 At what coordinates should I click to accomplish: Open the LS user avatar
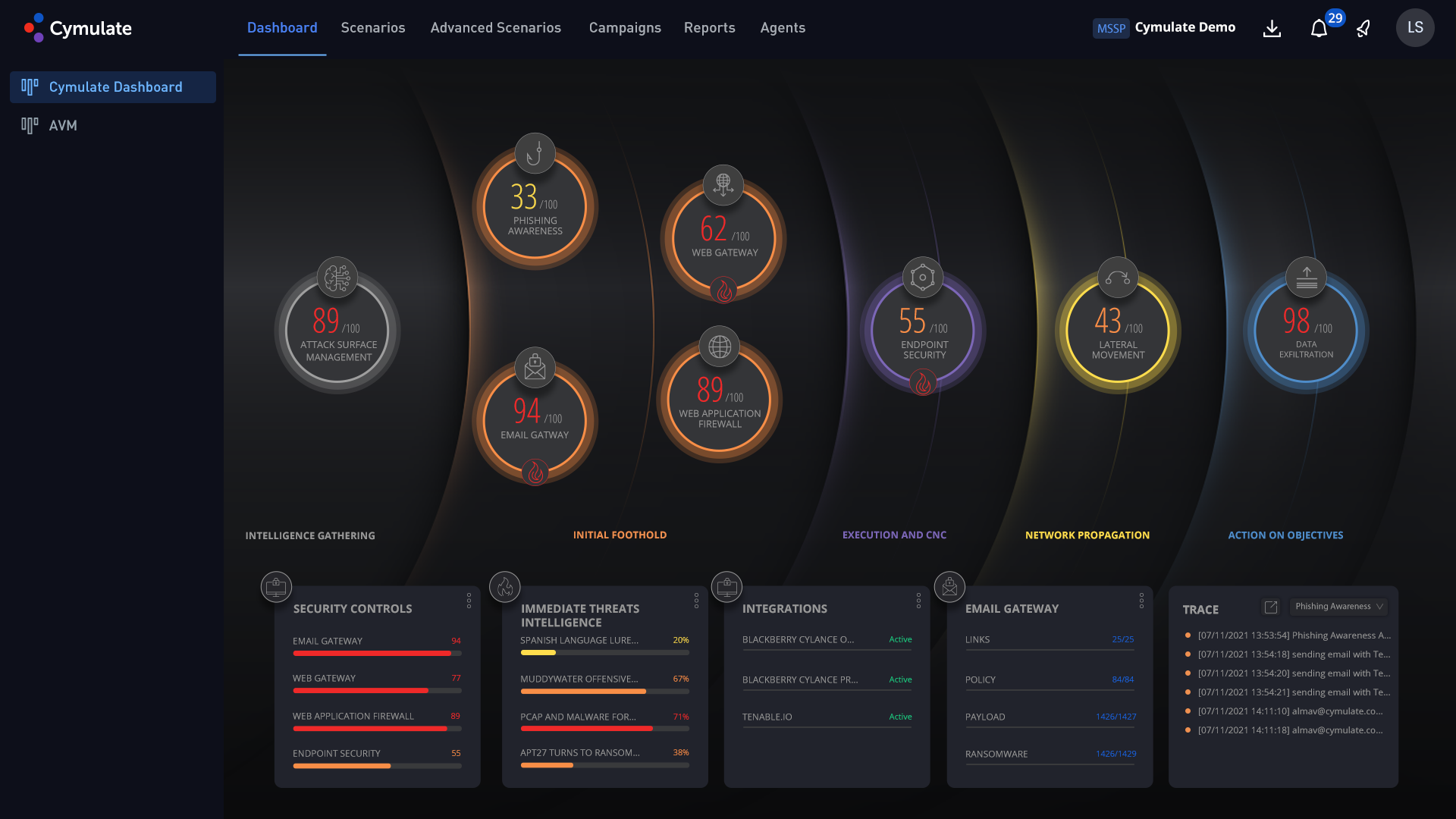tap(1415, 28)
